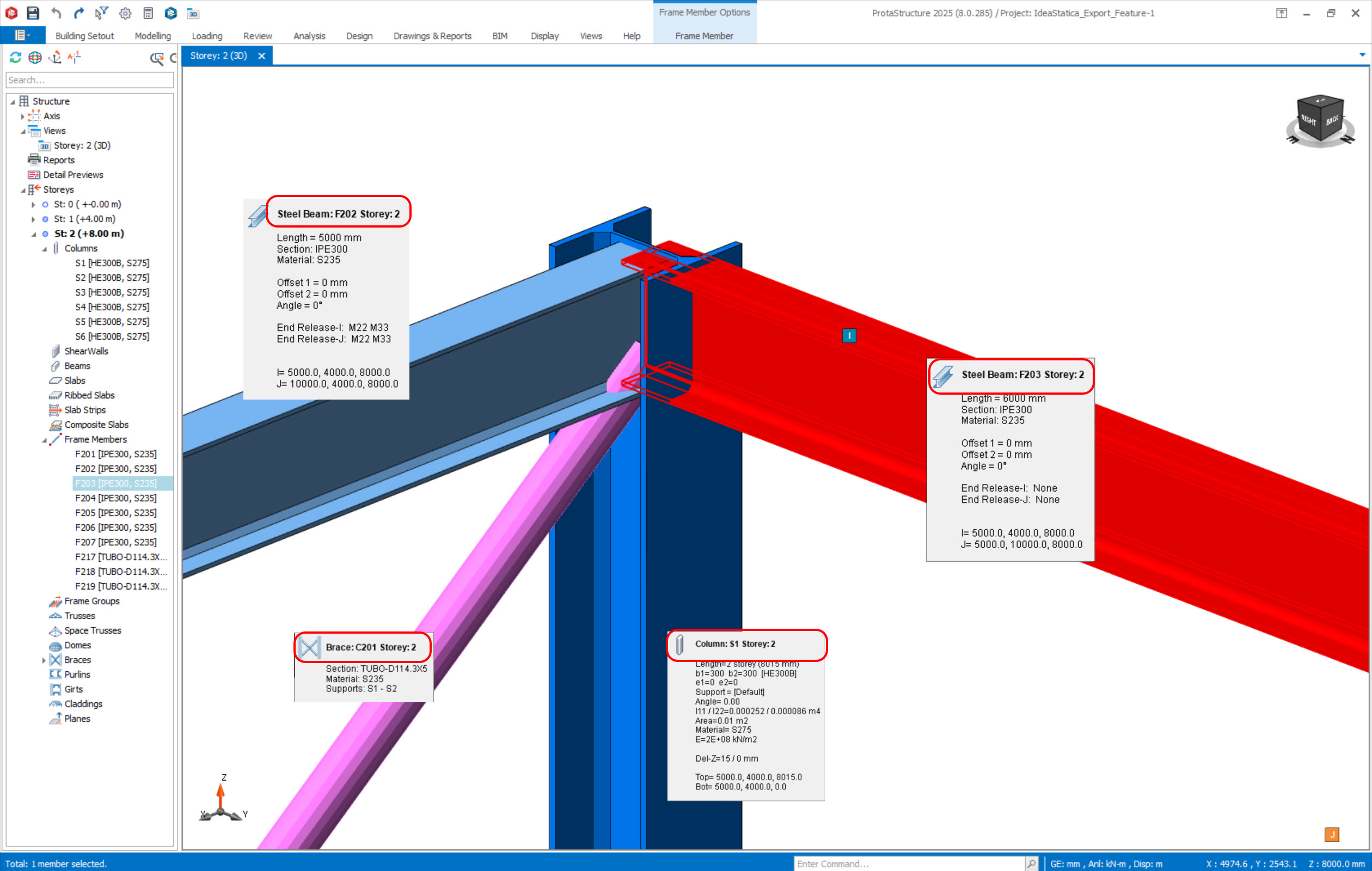
Task: Click the calculator icon in top toolbar
Action: [x=148, y=13]
